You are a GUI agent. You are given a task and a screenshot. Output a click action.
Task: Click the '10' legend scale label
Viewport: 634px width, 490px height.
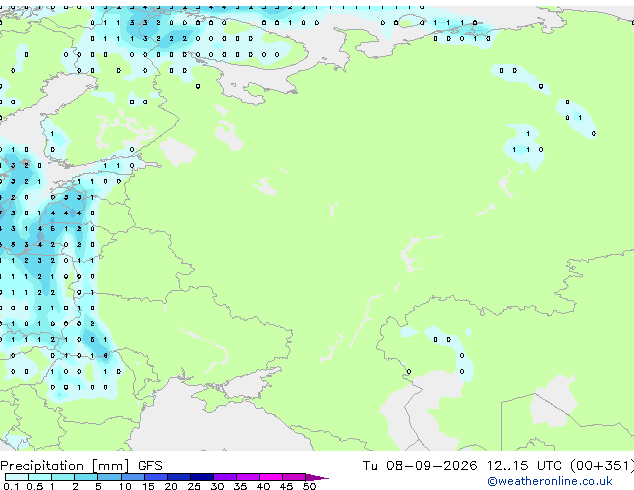[x=125, y=486]
